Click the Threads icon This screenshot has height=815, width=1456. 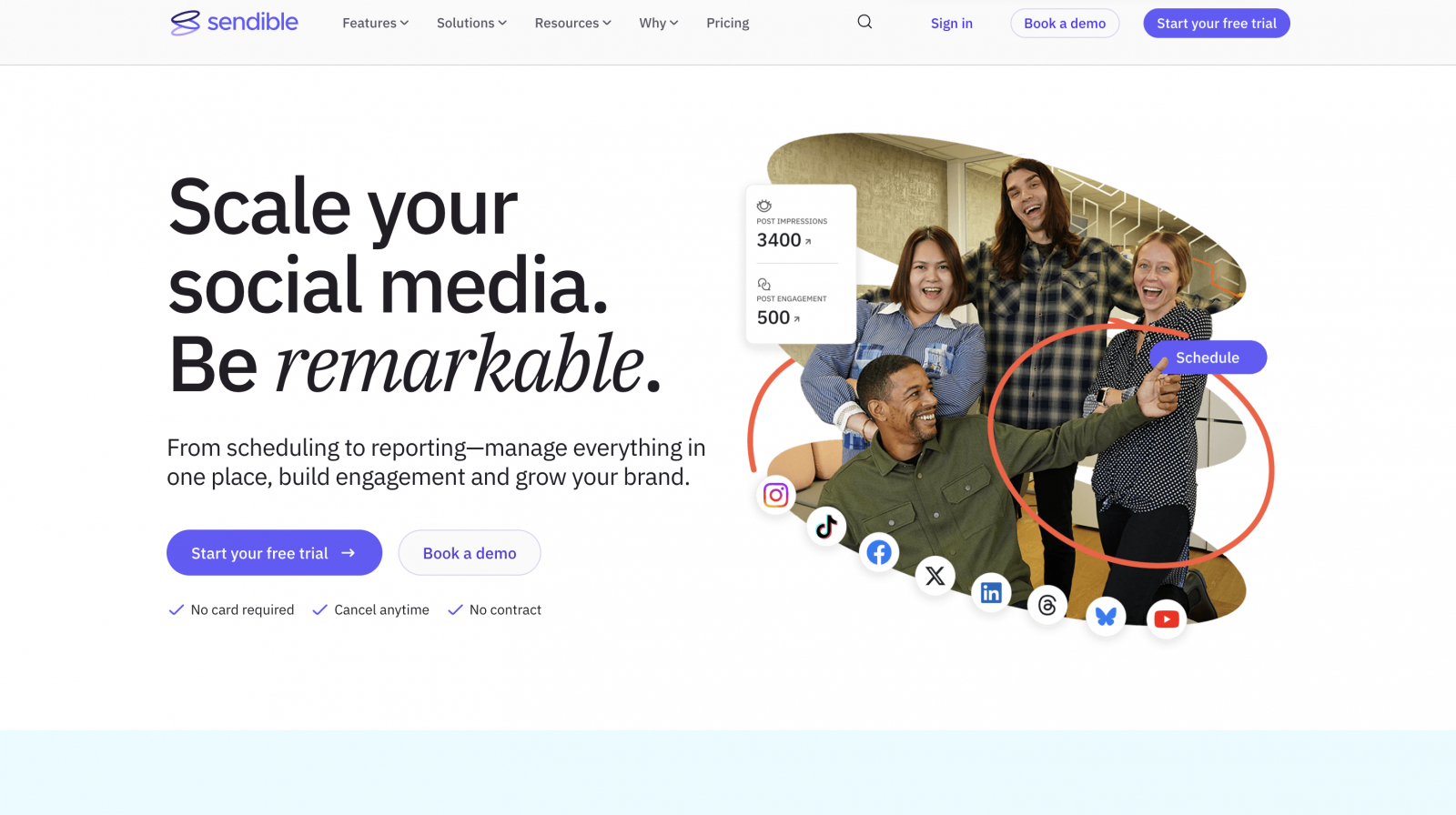(x=1047, y=606)
